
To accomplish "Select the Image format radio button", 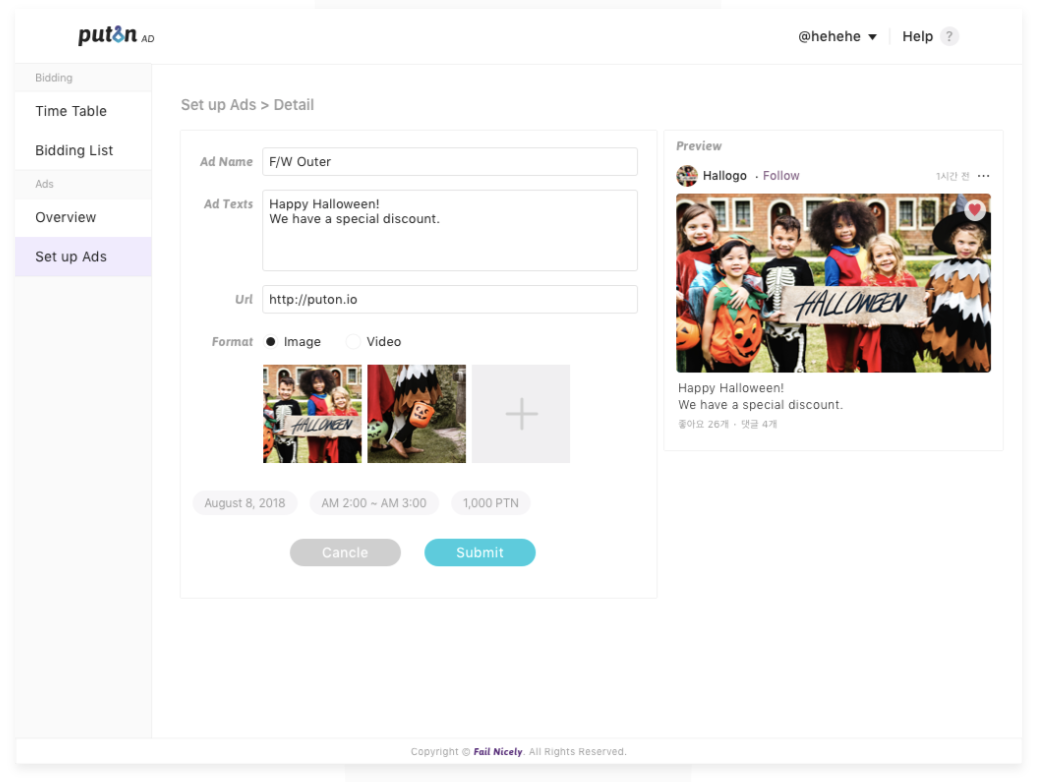I will click(270, 342).
